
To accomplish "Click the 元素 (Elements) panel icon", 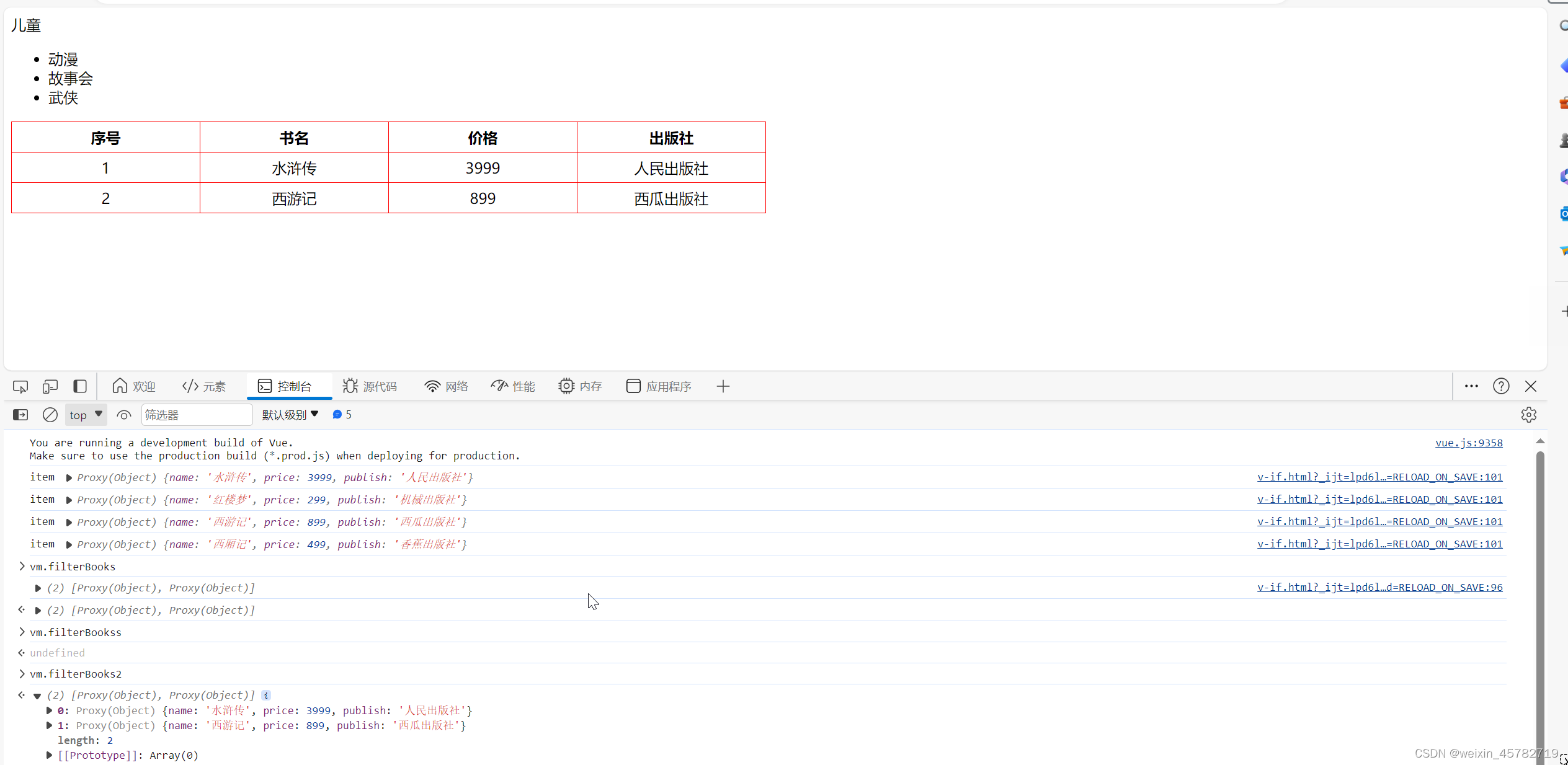I will 207,386.
